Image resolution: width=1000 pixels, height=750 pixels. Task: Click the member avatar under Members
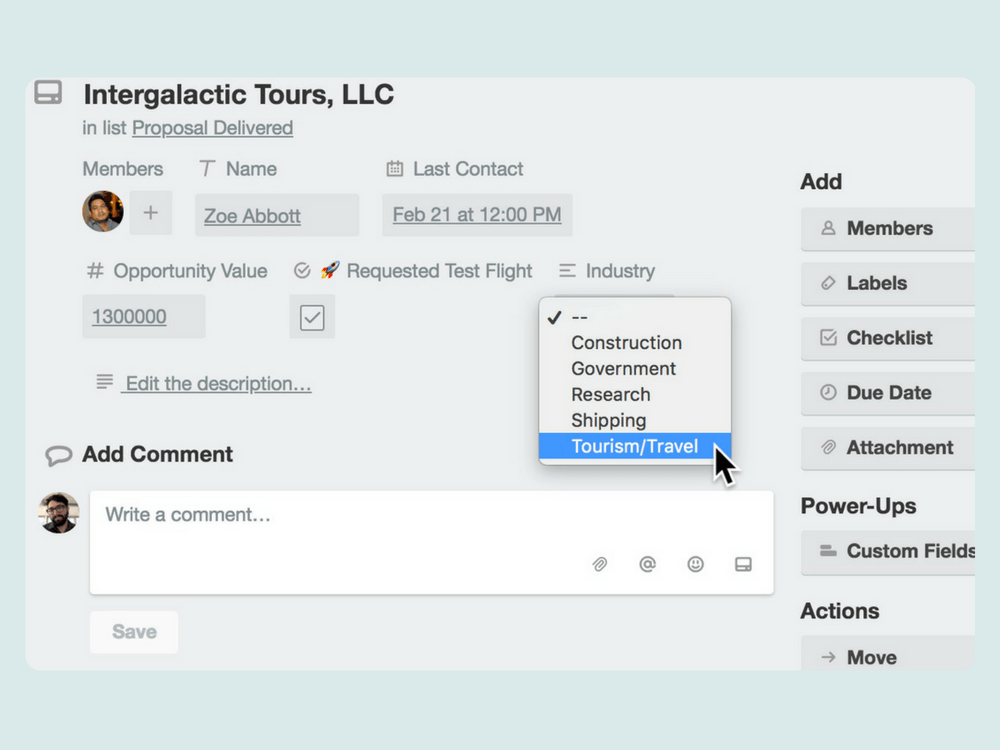pos(103,212)
